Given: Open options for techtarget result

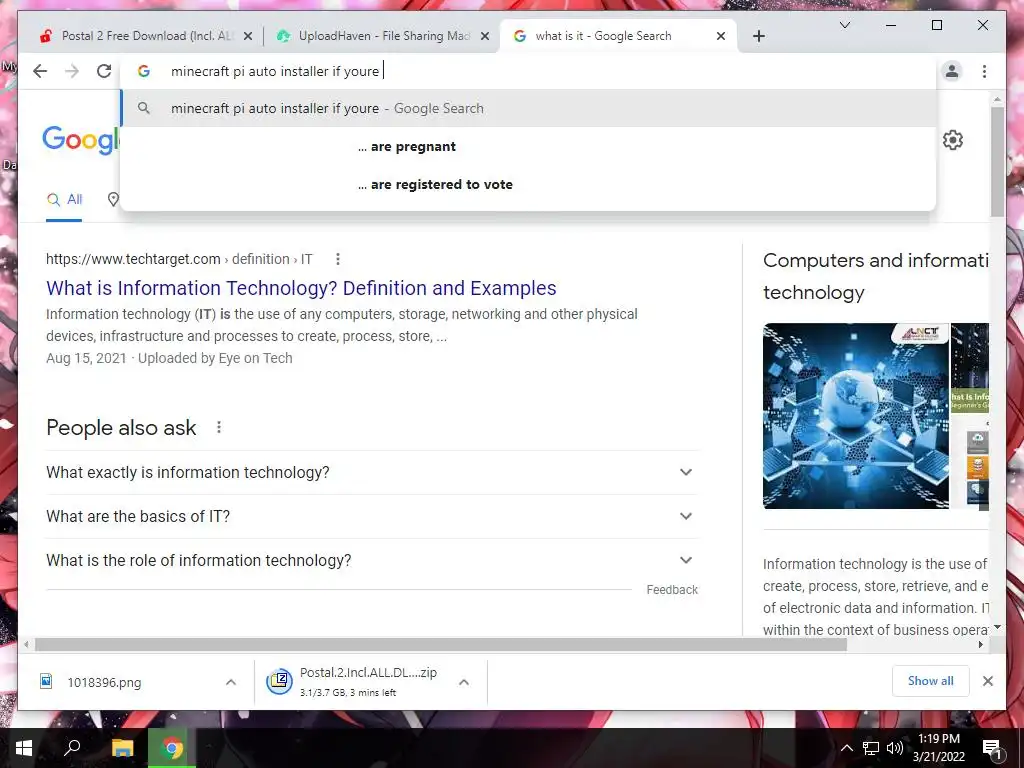Looking at the screenshot, I should [x=338, y=259].
